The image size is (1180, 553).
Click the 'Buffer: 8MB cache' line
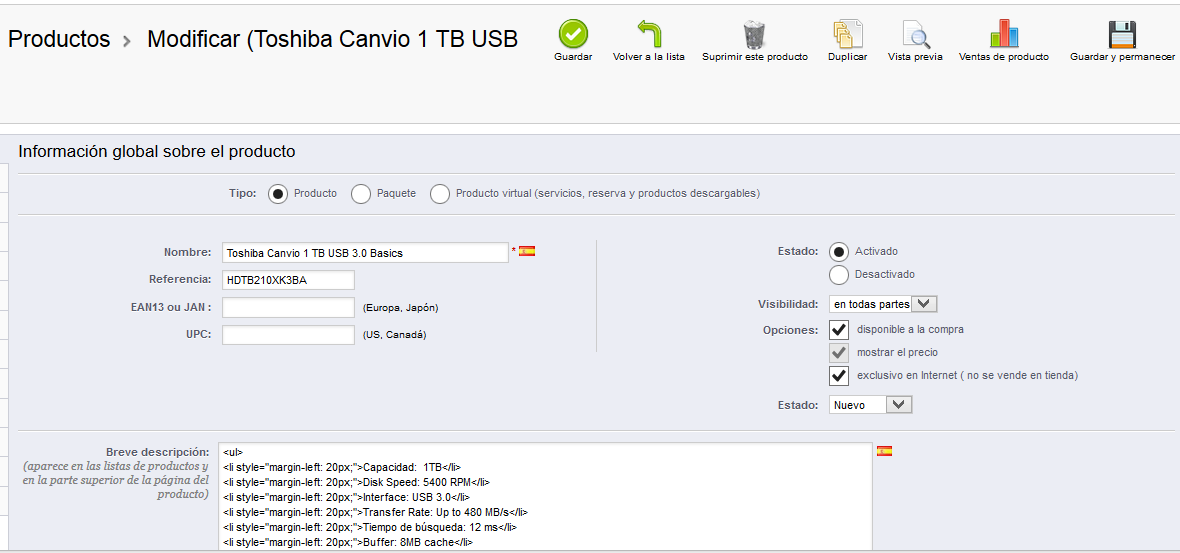(348, 542)
